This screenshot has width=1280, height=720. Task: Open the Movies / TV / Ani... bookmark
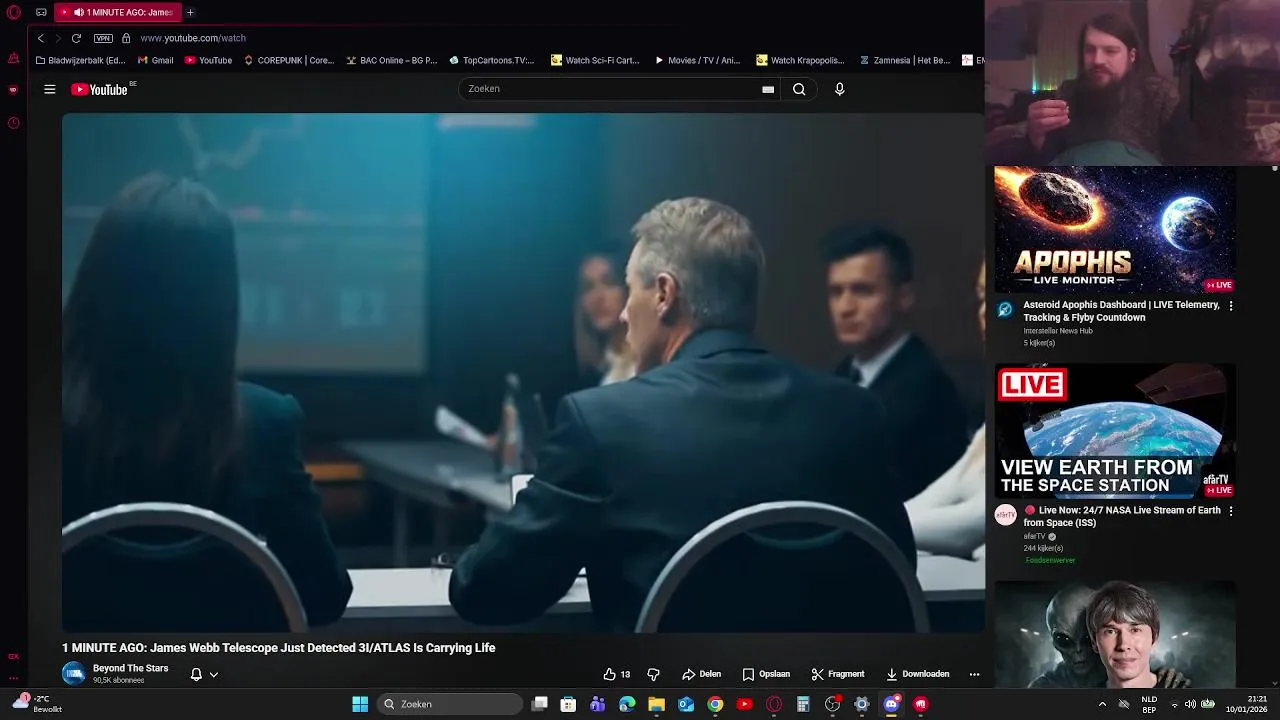697,60
